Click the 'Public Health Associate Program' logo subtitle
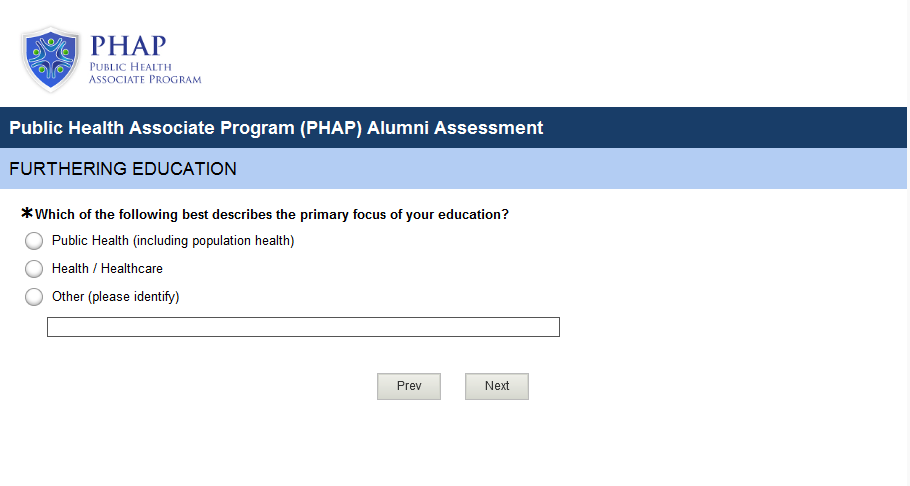 (x=145, y=73)
